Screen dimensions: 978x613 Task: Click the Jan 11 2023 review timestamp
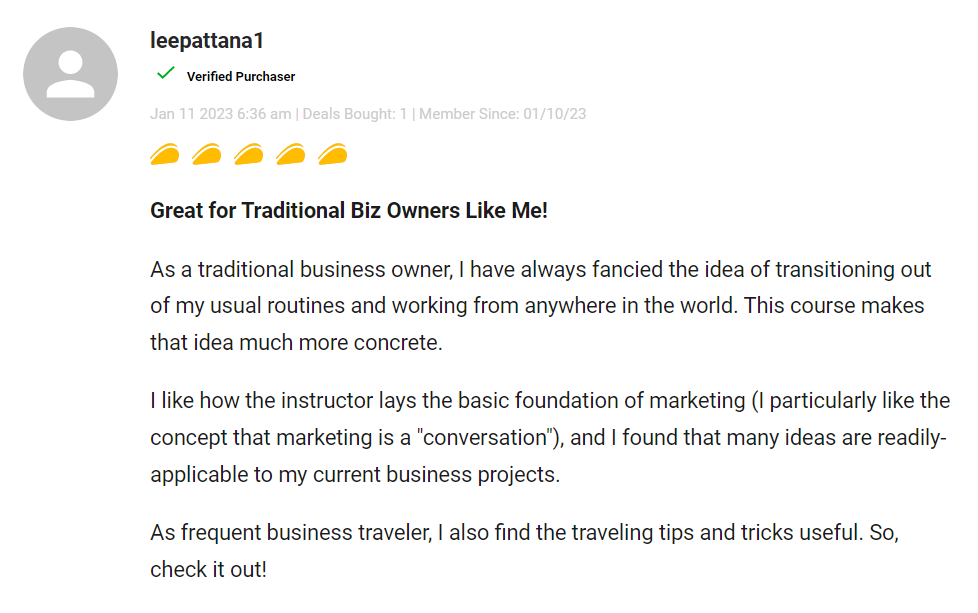pyautogui.click(x=220, y=114)
